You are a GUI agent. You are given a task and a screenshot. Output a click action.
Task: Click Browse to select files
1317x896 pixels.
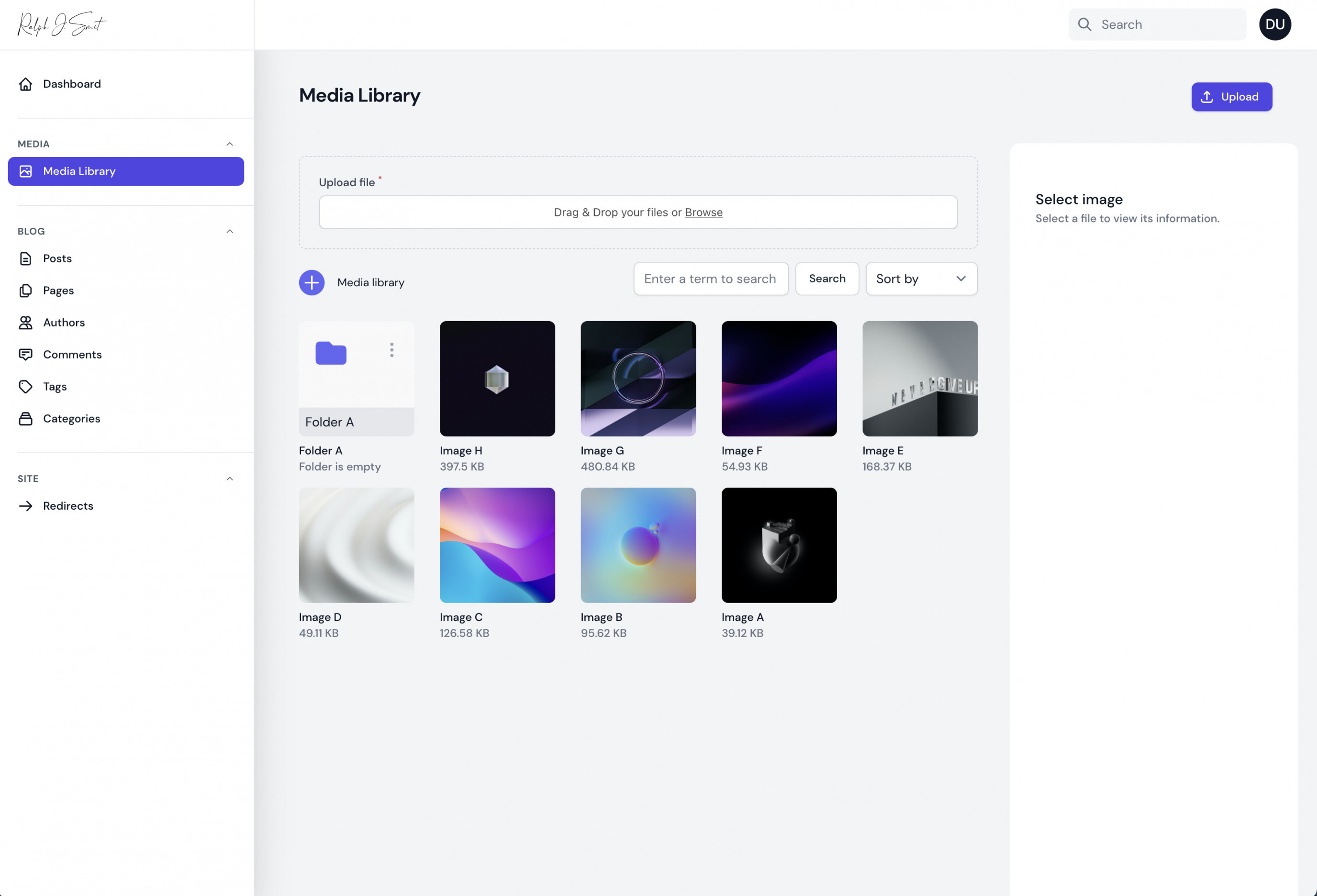[704, 211]
